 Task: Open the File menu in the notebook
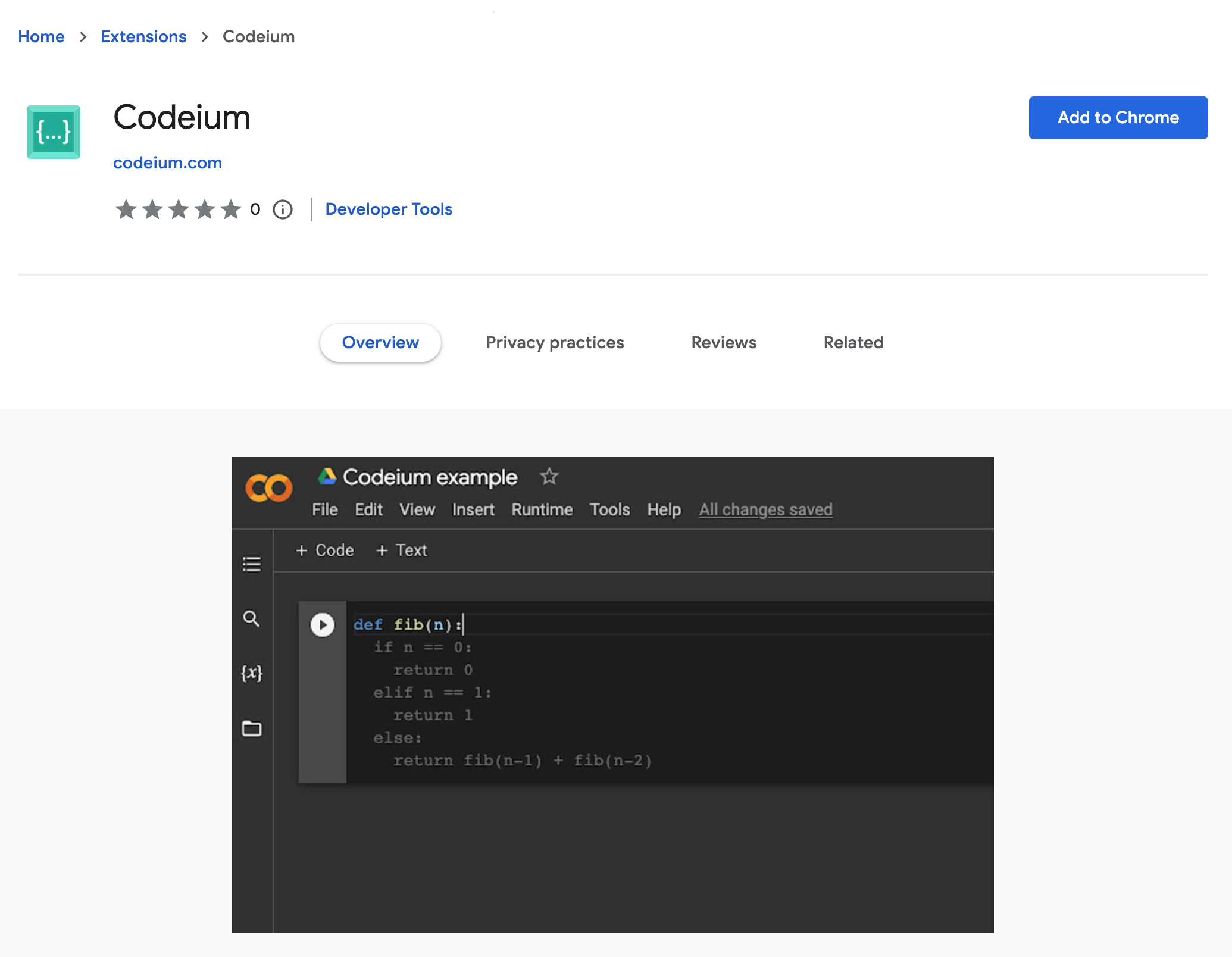(x=324, y=509)
